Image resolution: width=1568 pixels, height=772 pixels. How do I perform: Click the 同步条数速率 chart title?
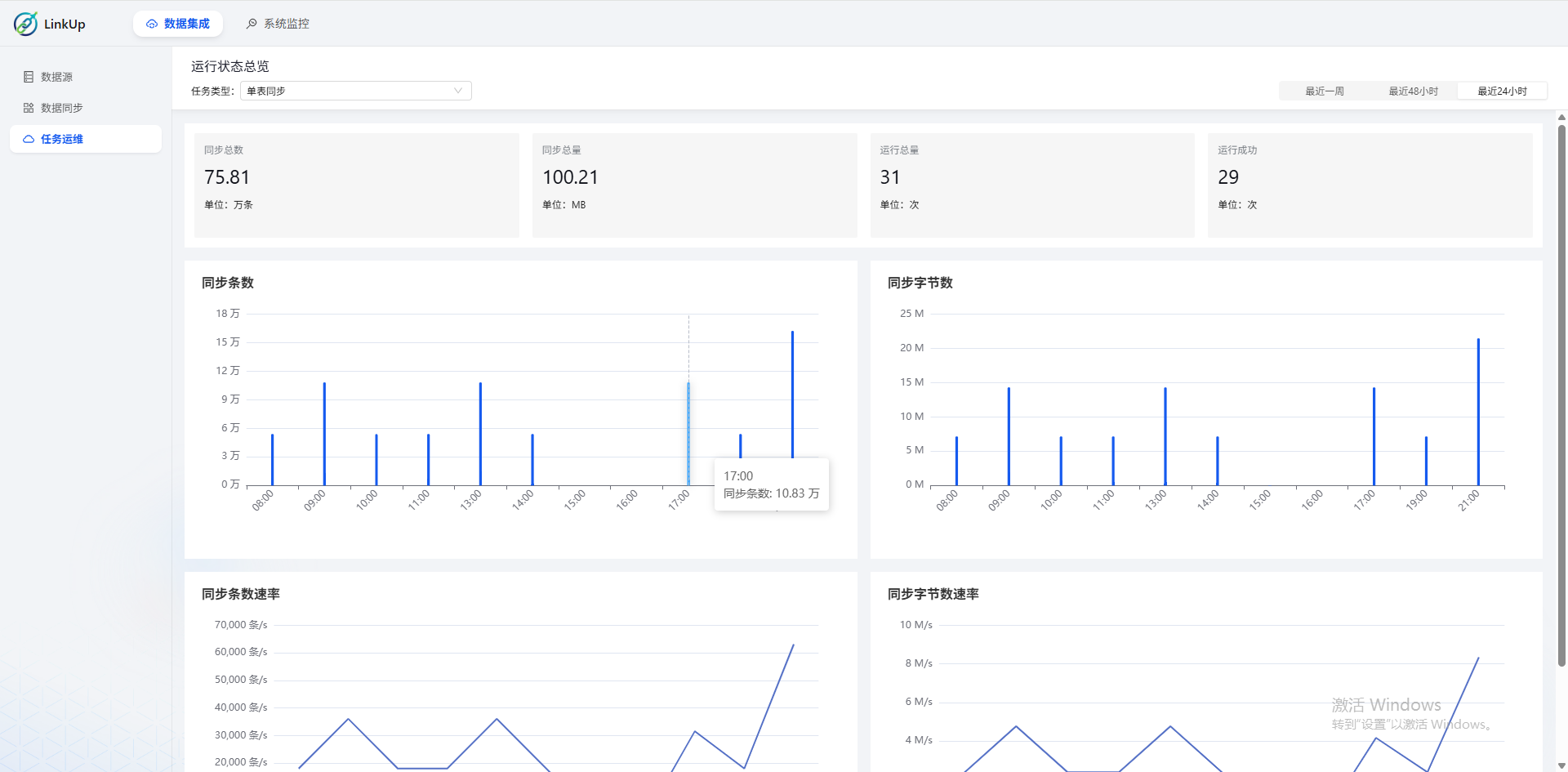pyautogui.click(x=241, y=594)
